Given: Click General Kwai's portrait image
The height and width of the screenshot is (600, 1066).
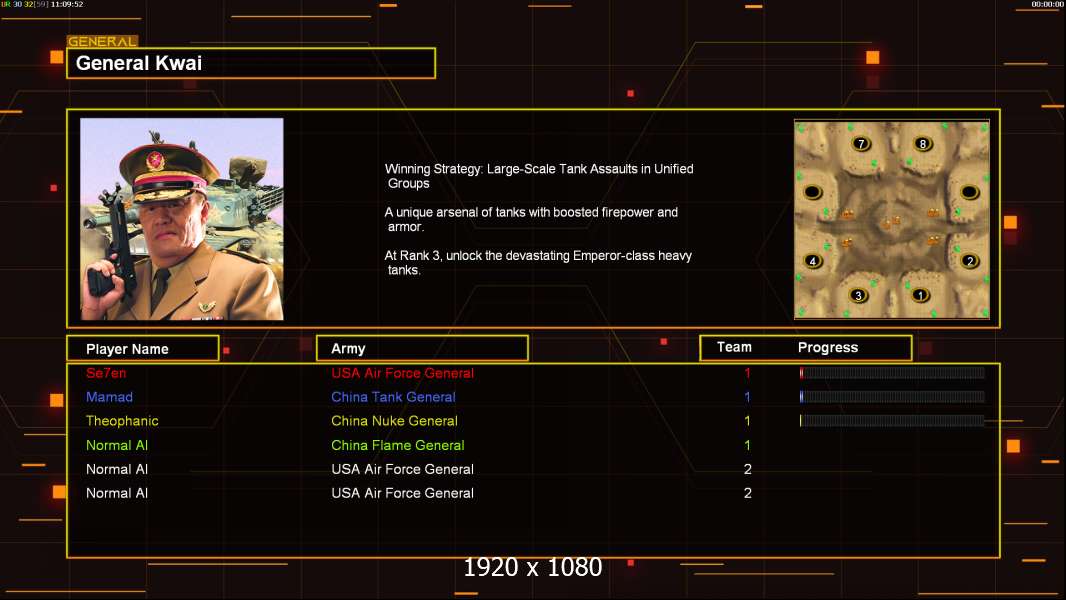Looking at the screenshot, I should tap(182, 219).
